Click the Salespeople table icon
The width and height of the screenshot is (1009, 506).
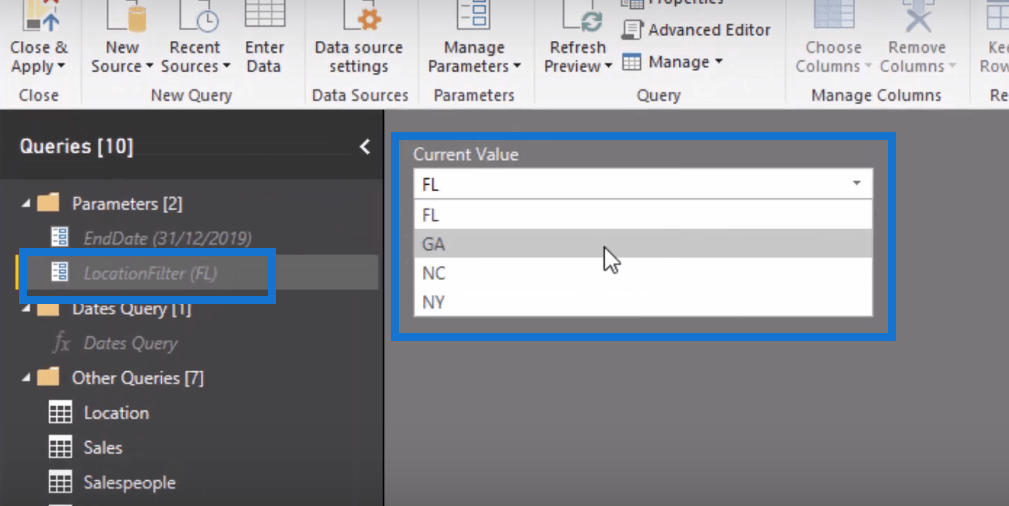tap(60, 482)
